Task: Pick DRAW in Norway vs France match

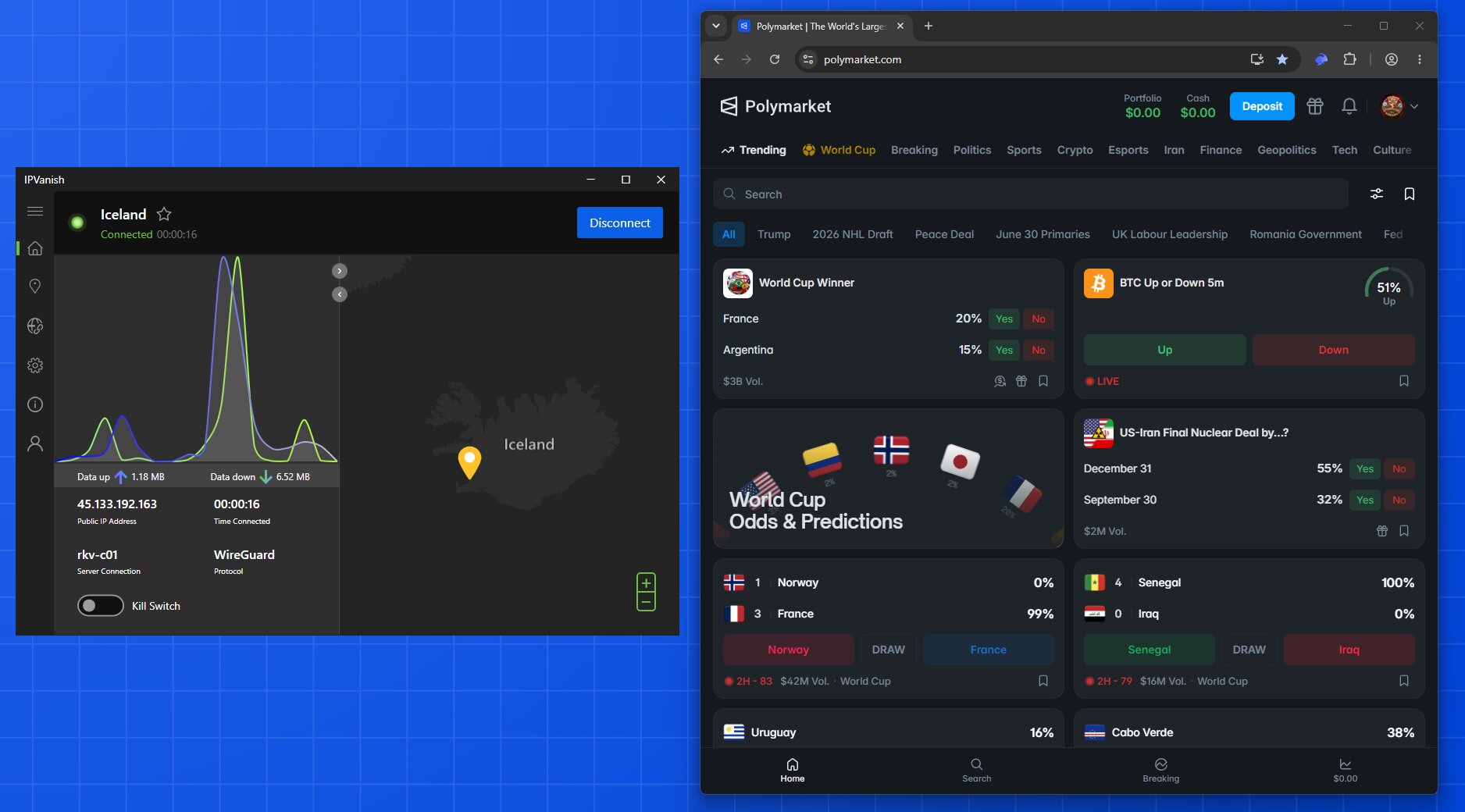Action: point(889,650)
